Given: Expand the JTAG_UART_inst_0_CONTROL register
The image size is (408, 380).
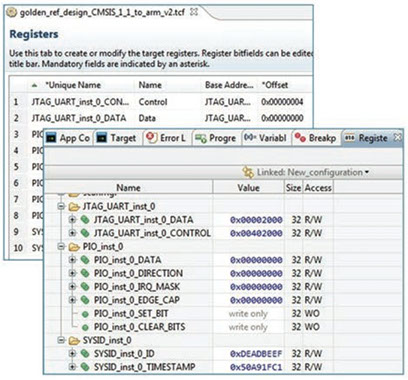Looking at the screenshot, I should (72, 233).
